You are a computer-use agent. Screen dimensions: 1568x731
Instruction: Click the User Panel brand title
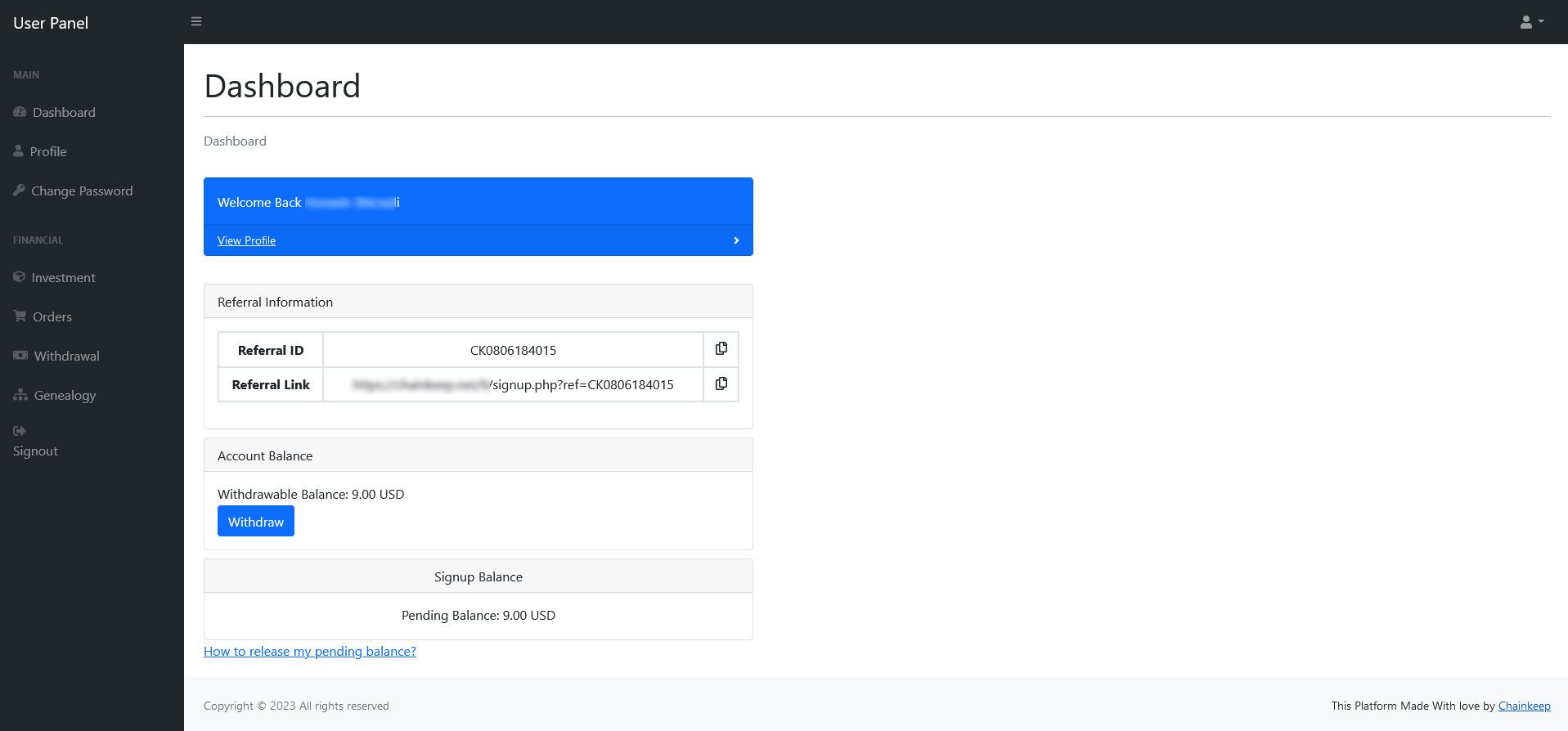tap(51, 23)
